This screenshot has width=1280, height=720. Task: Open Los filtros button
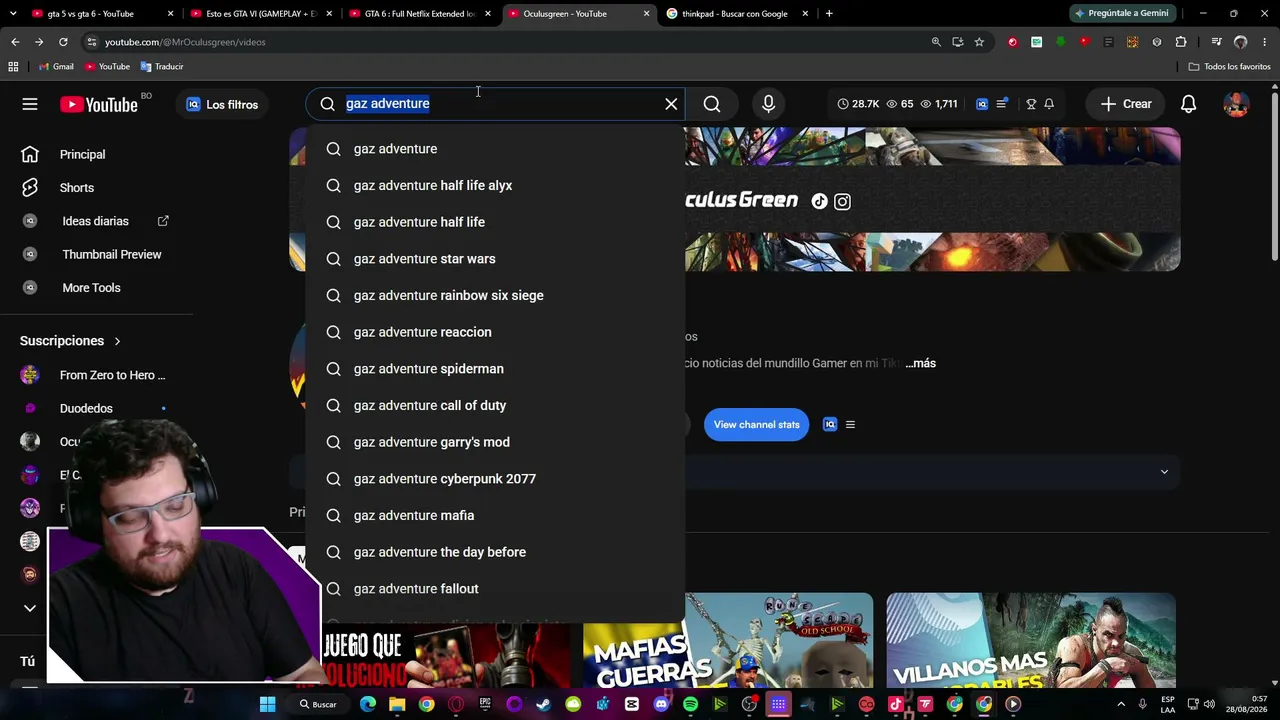coord(222,104)
